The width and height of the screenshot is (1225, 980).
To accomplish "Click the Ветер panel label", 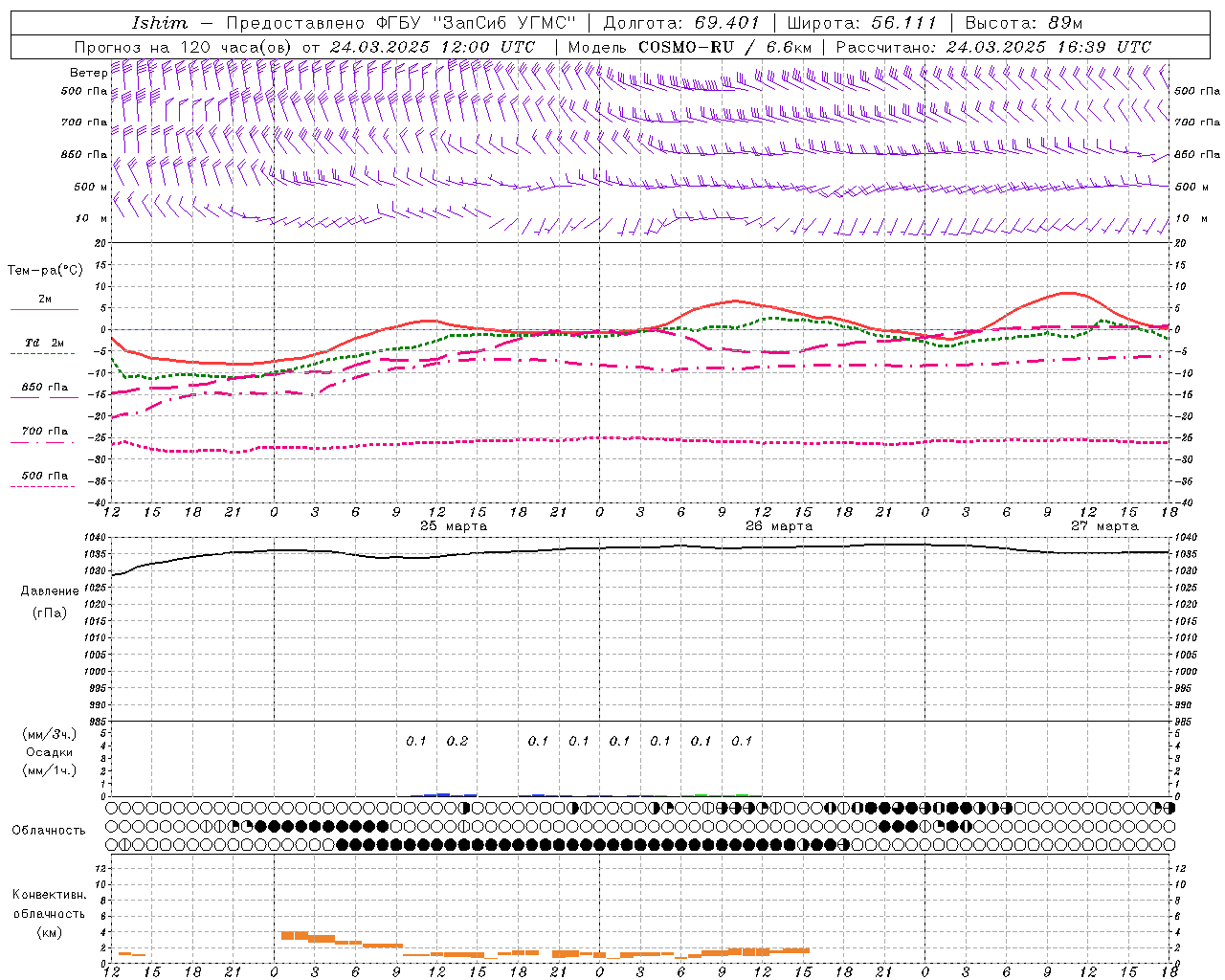I will point(88,73).
